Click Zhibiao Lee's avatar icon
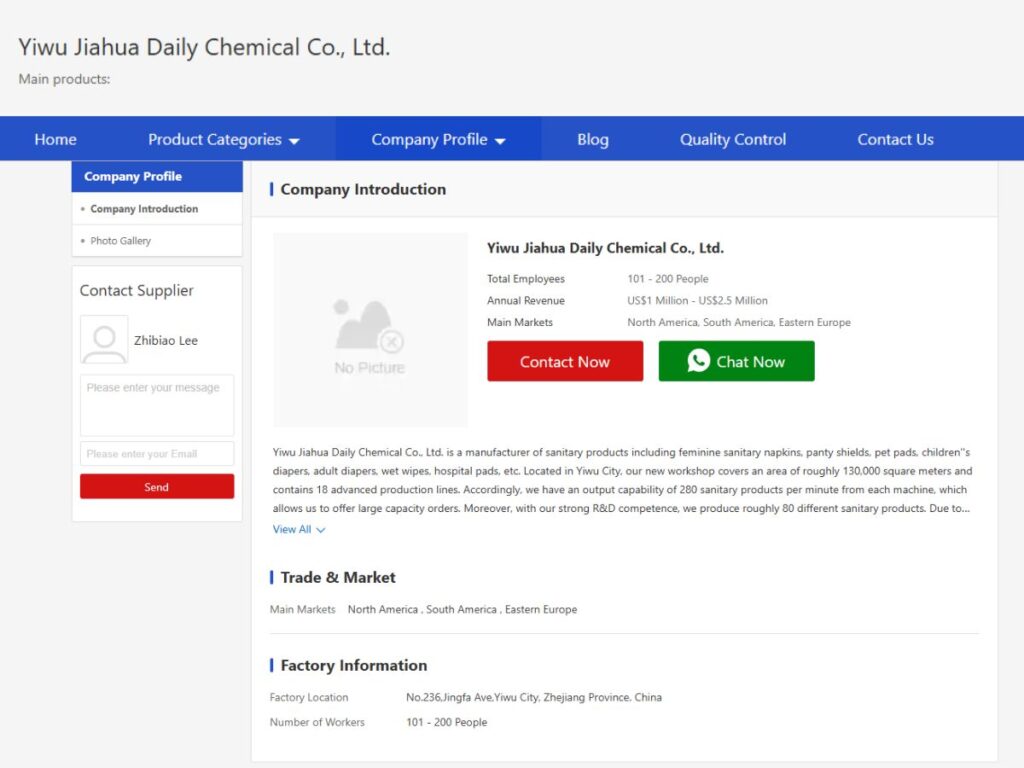The width and height of the screenshot is (1024, 768). point(104,340)
